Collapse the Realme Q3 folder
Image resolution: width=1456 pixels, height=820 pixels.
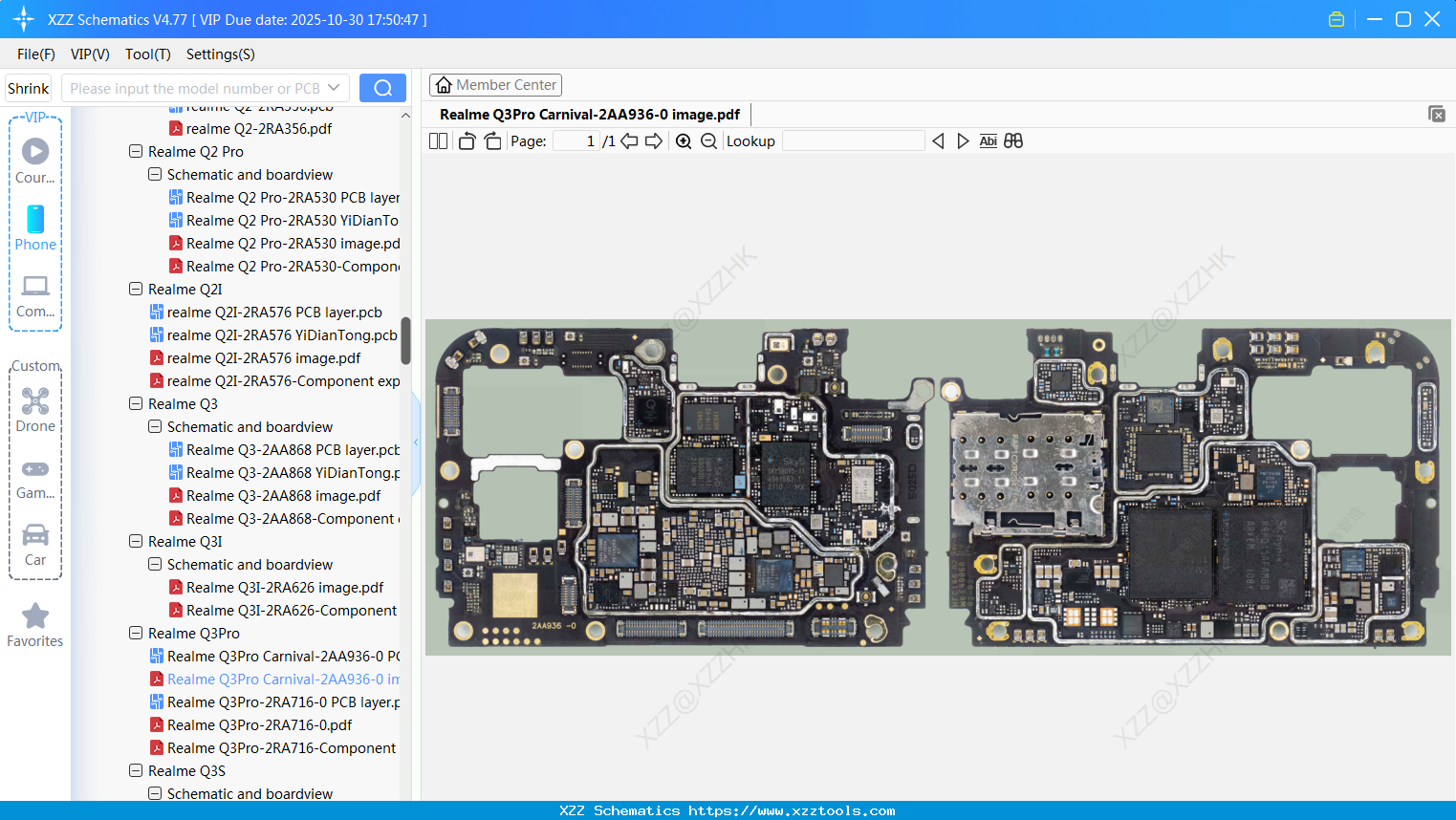pos(136,404)
